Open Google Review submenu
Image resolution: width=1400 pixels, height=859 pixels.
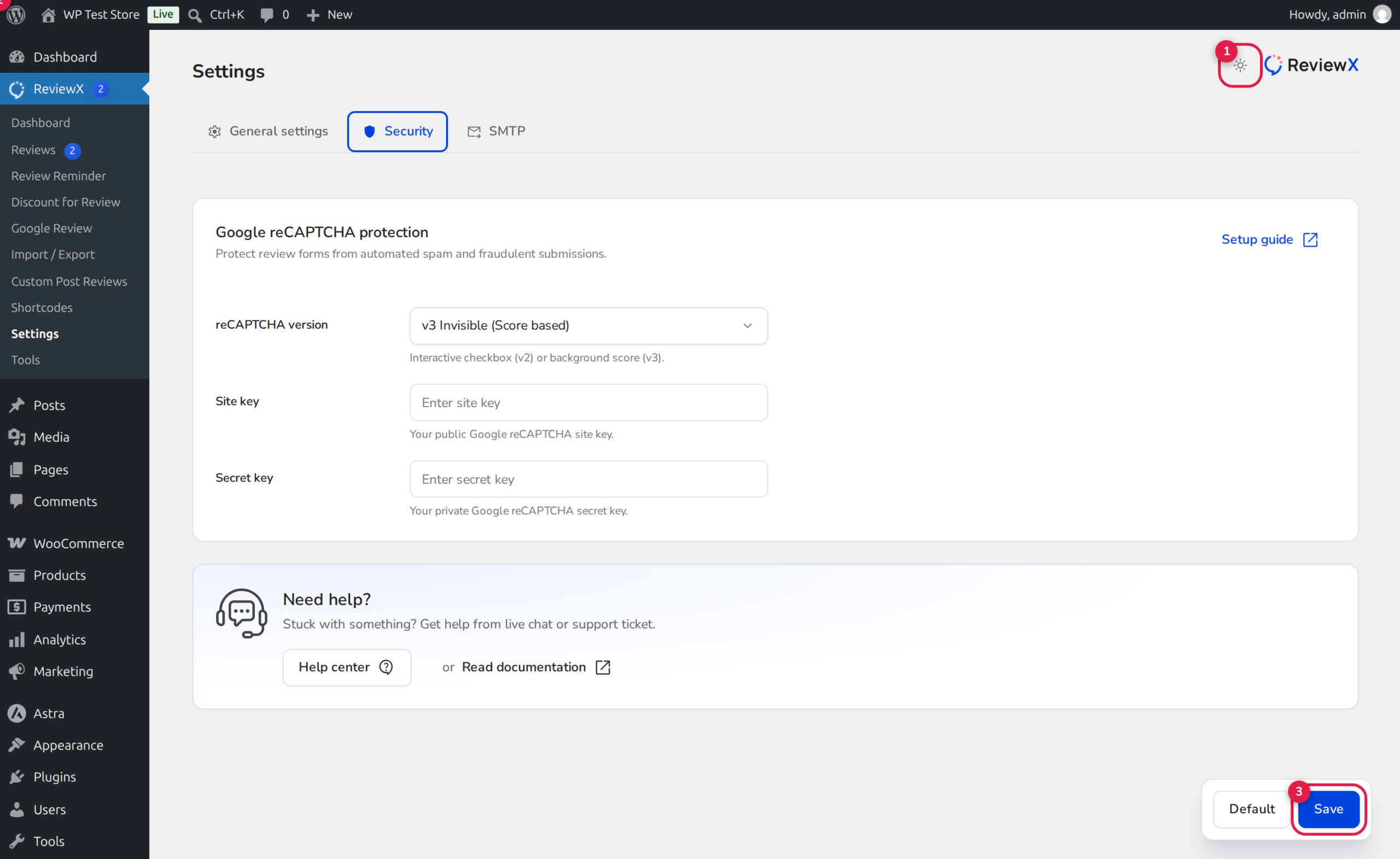coord(52,228)
